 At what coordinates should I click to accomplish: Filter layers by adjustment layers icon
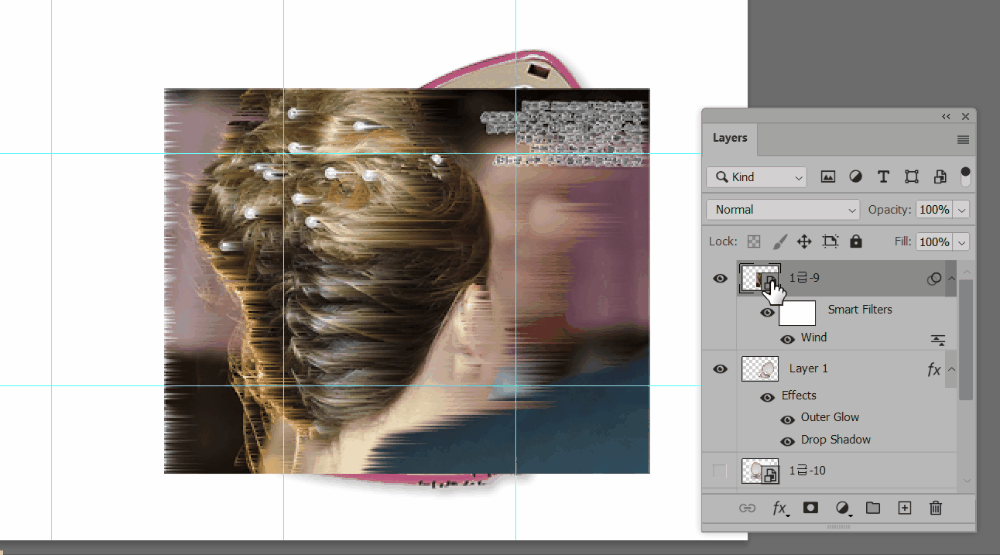[x=855, y=177]
